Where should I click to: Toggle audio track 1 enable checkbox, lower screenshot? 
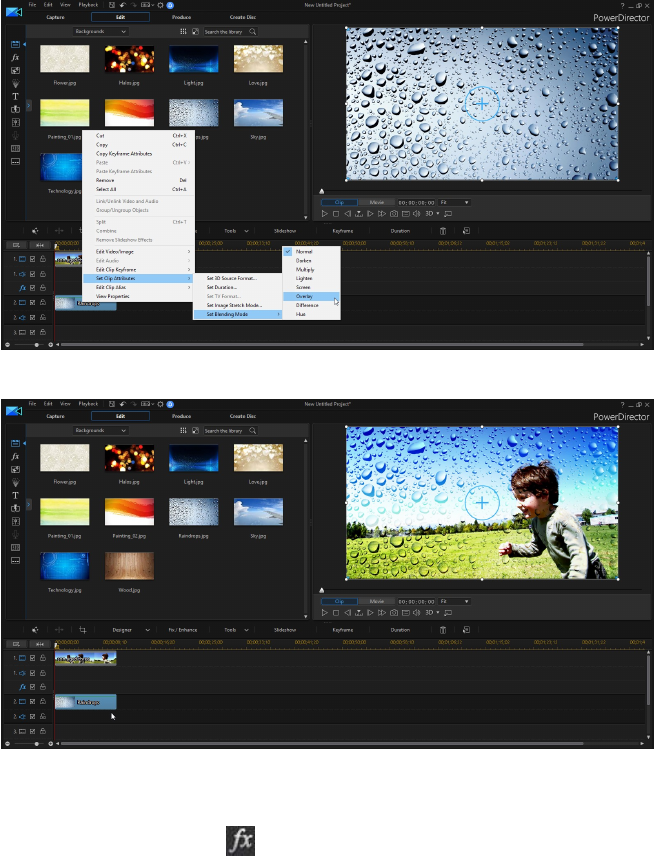32,673
